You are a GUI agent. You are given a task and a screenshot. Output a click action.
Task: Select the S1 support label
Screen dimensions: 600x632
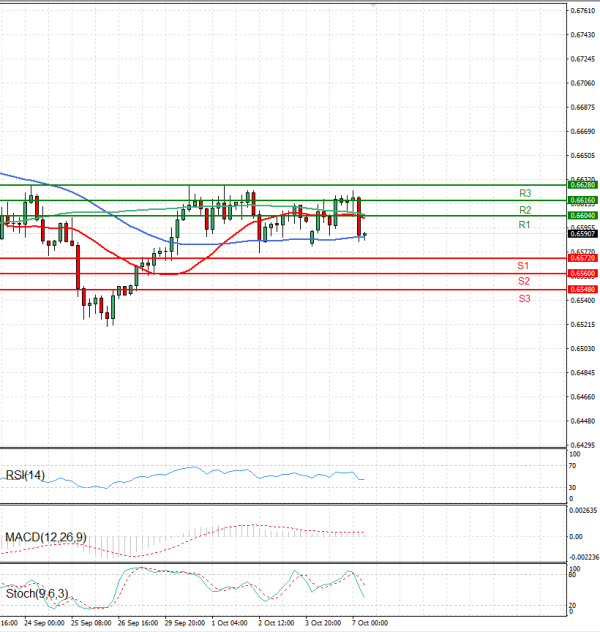(523, 266)
